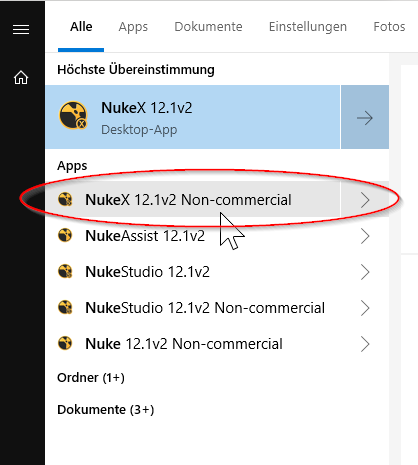
Task: Expand chevron next to NukeAssist 12.1v2
Action: 365,236
